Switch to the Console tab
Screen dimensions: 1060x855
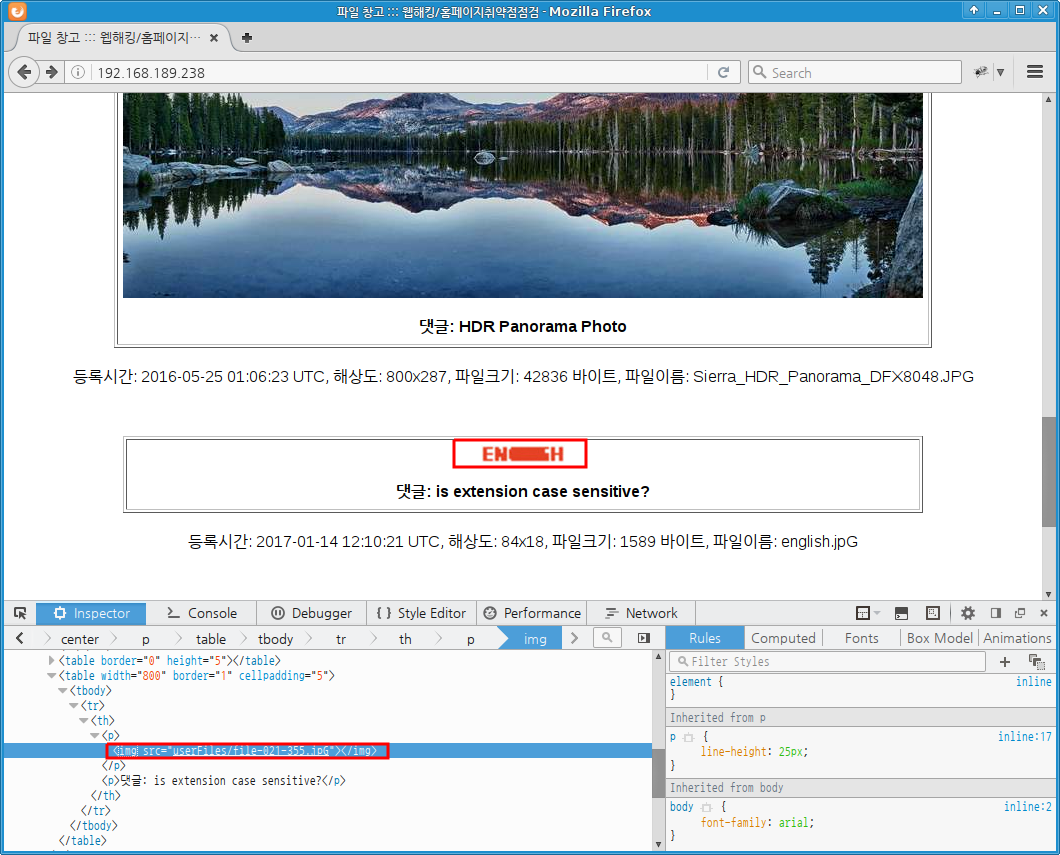tap(202, 613)
